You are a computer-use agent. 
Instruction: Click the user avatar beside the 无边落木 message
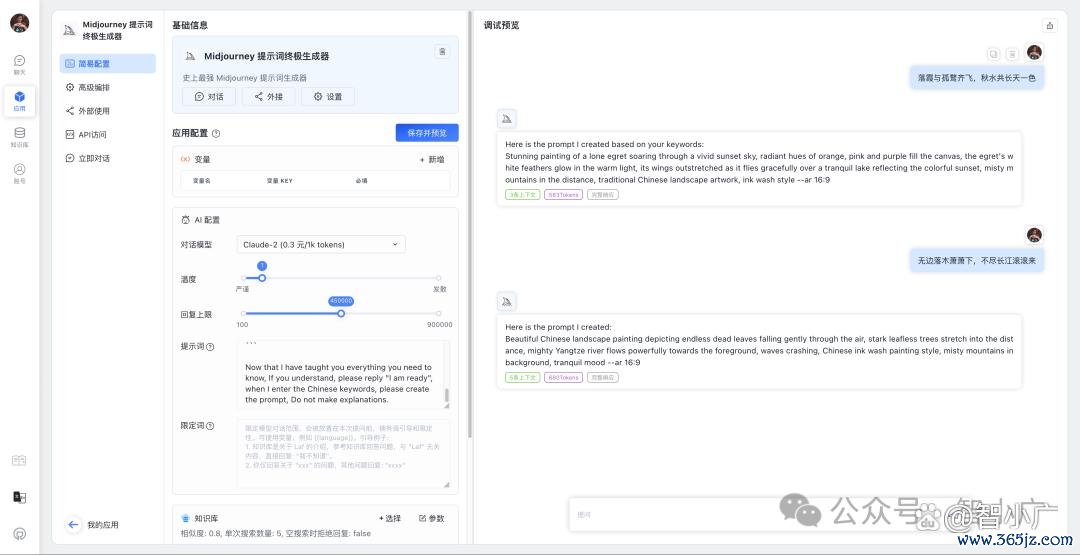tap(1034, 235)
